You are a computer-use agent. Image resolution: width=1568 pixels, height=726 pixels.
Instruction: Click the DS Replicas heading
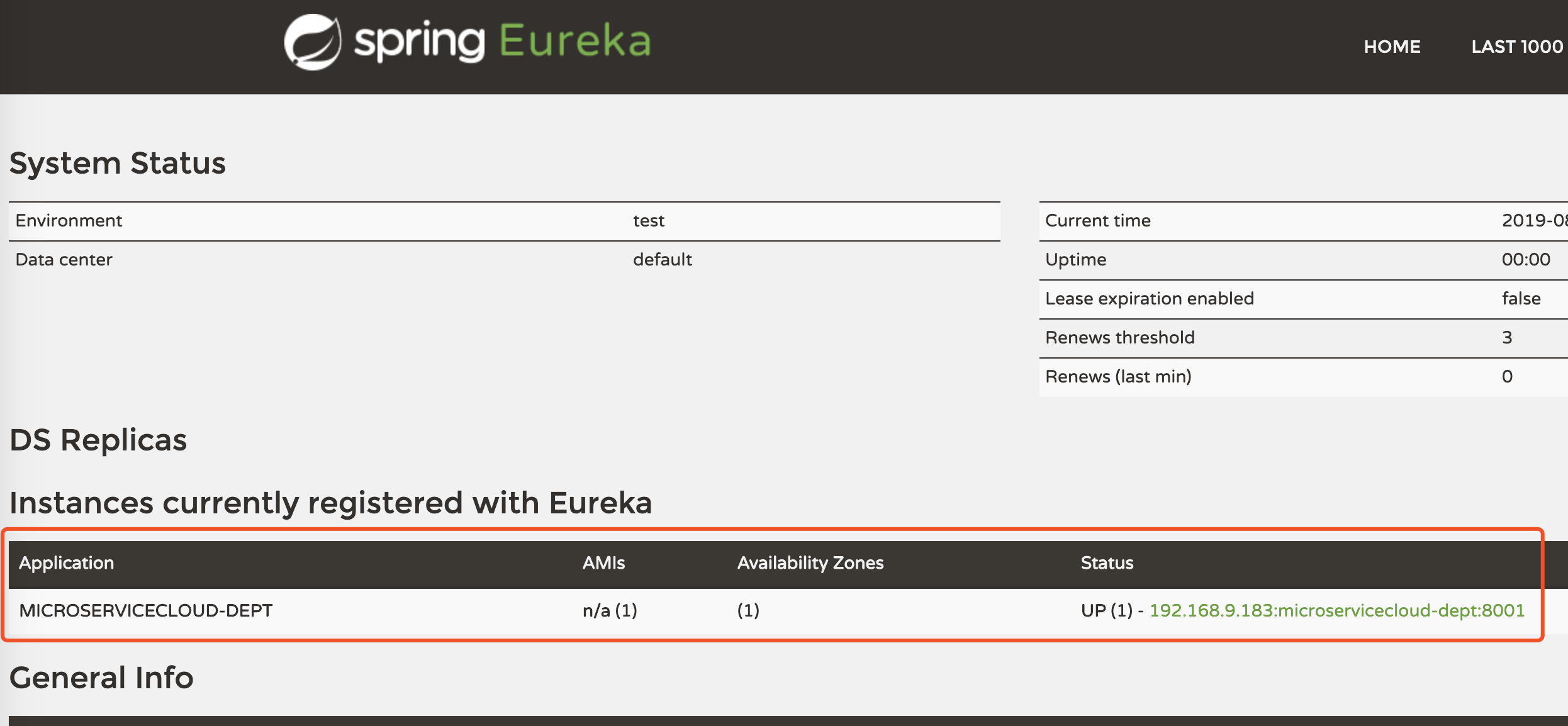99,440
